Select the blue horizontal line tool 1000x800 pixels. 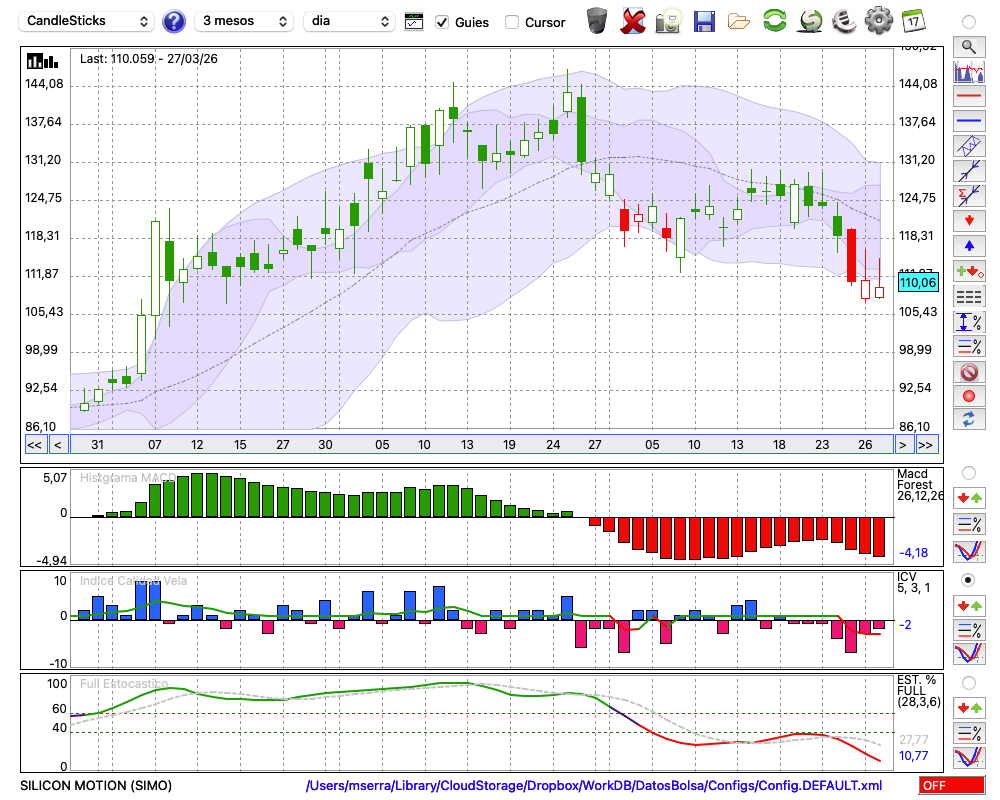click(968, 121)
